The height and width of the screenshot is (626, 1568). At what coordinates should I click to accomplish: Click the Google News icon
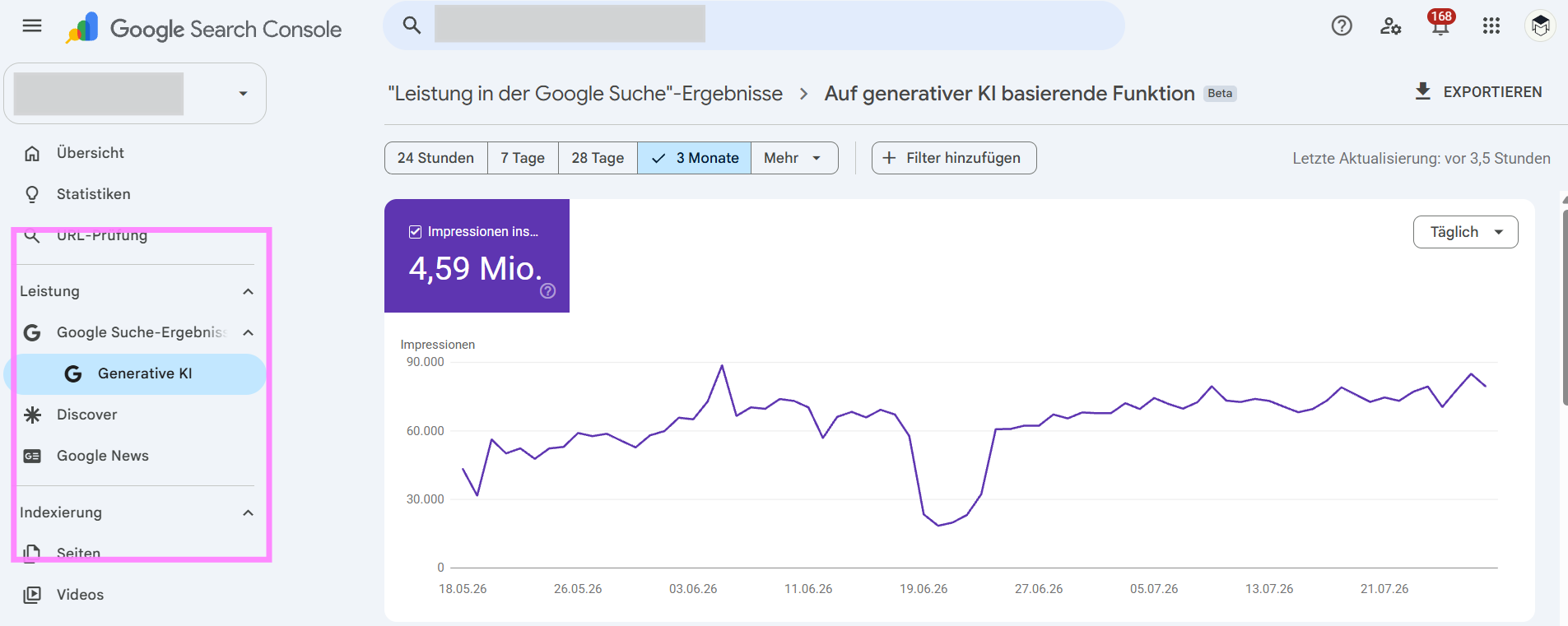32,456
